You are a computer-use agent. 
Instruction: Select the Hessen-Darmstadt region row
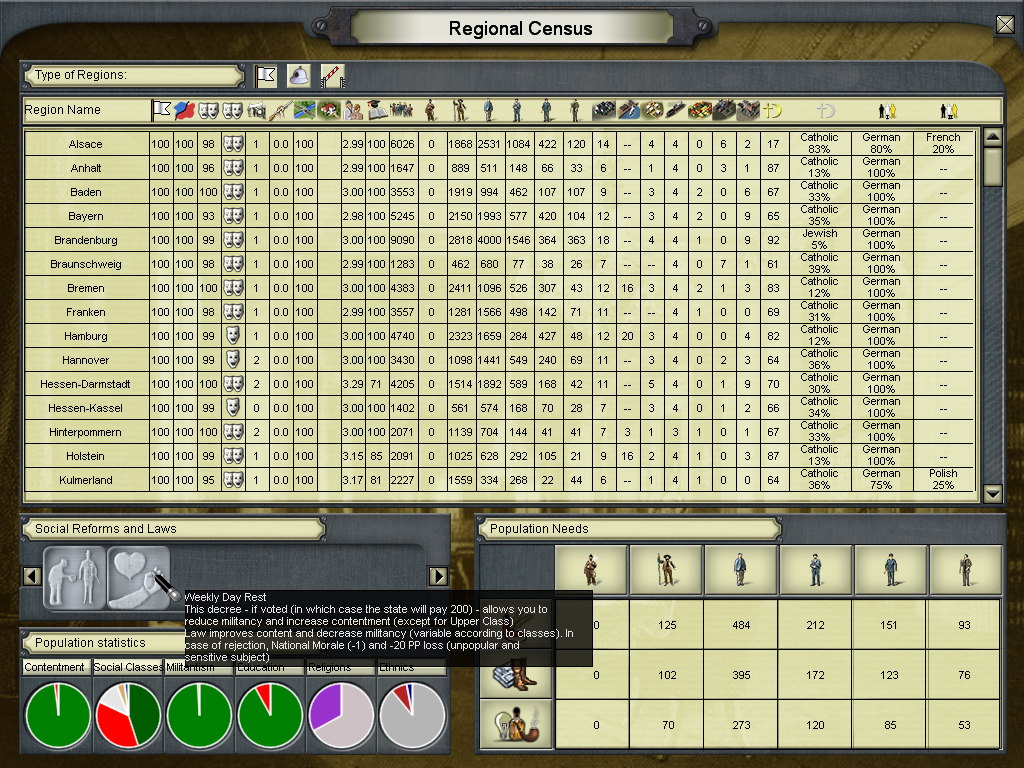[x=85, y=384]
